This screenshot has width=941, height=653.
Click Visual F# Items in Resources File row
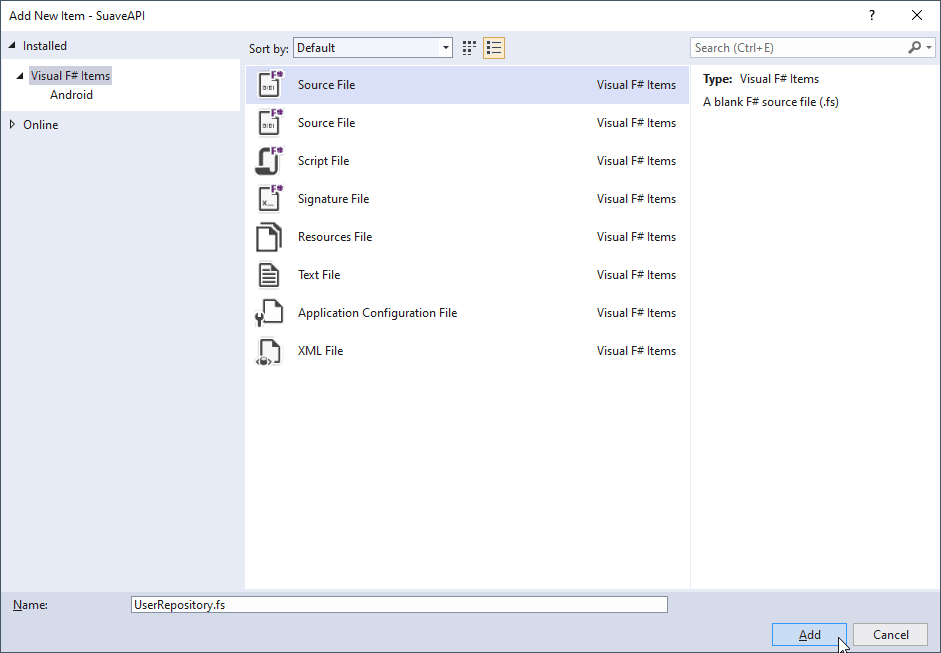click(x=636, y=236)
